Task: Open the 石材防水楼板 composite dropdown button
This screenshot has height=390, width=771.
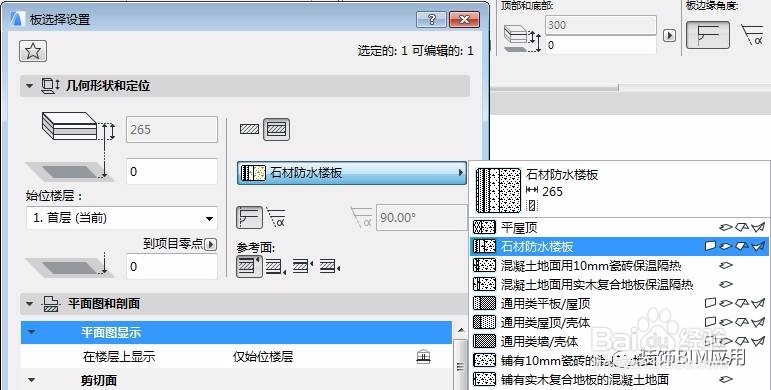Action: [352, 173]
